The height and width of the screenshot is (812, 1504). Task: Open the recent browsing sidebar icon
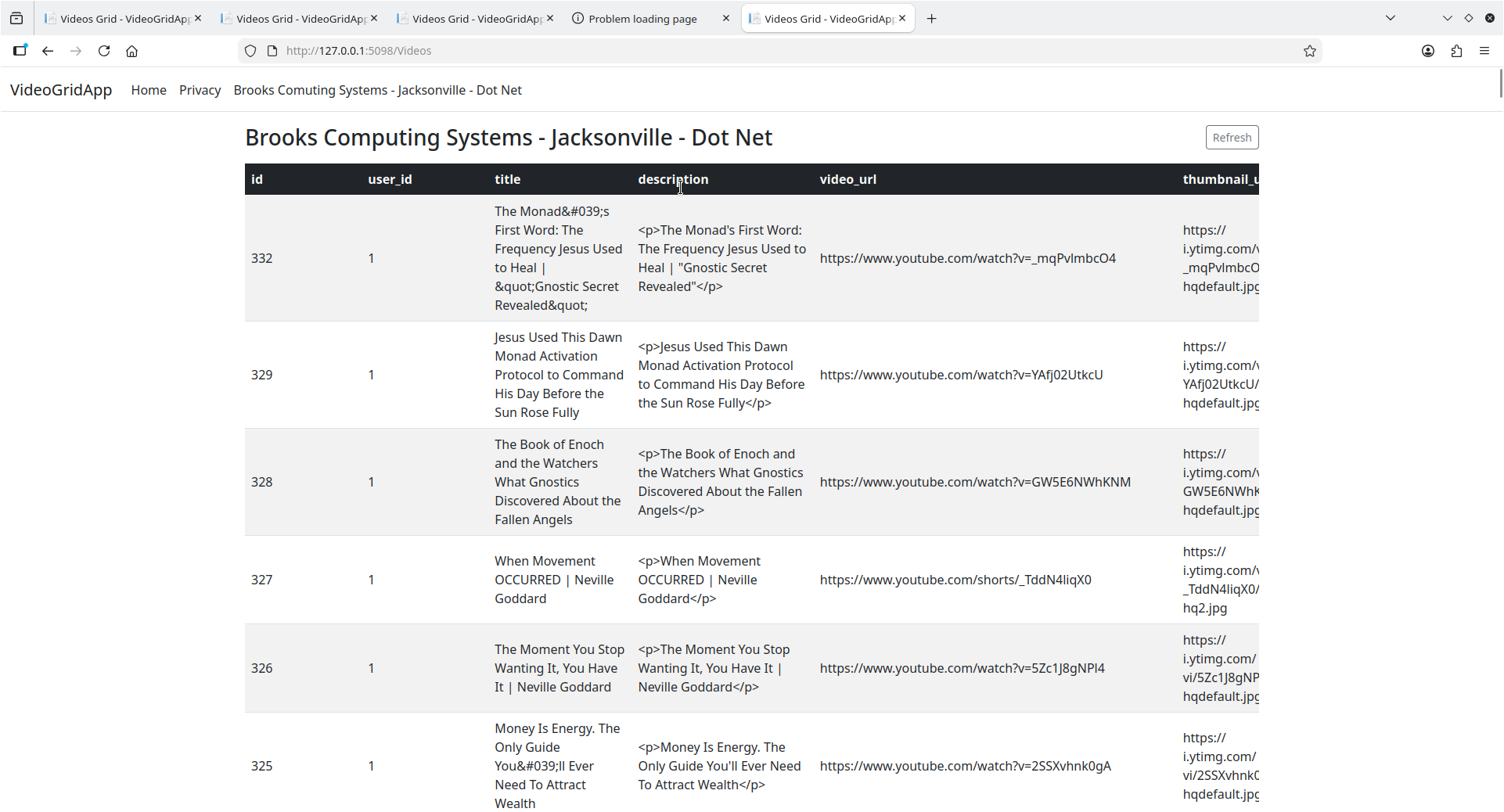click(x=16, y=19)
